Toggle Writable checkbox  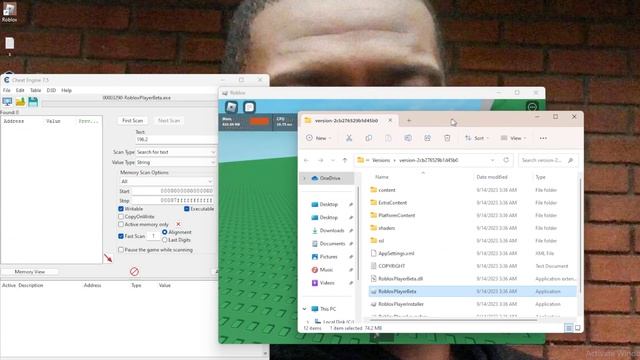(x=121, y=209)
